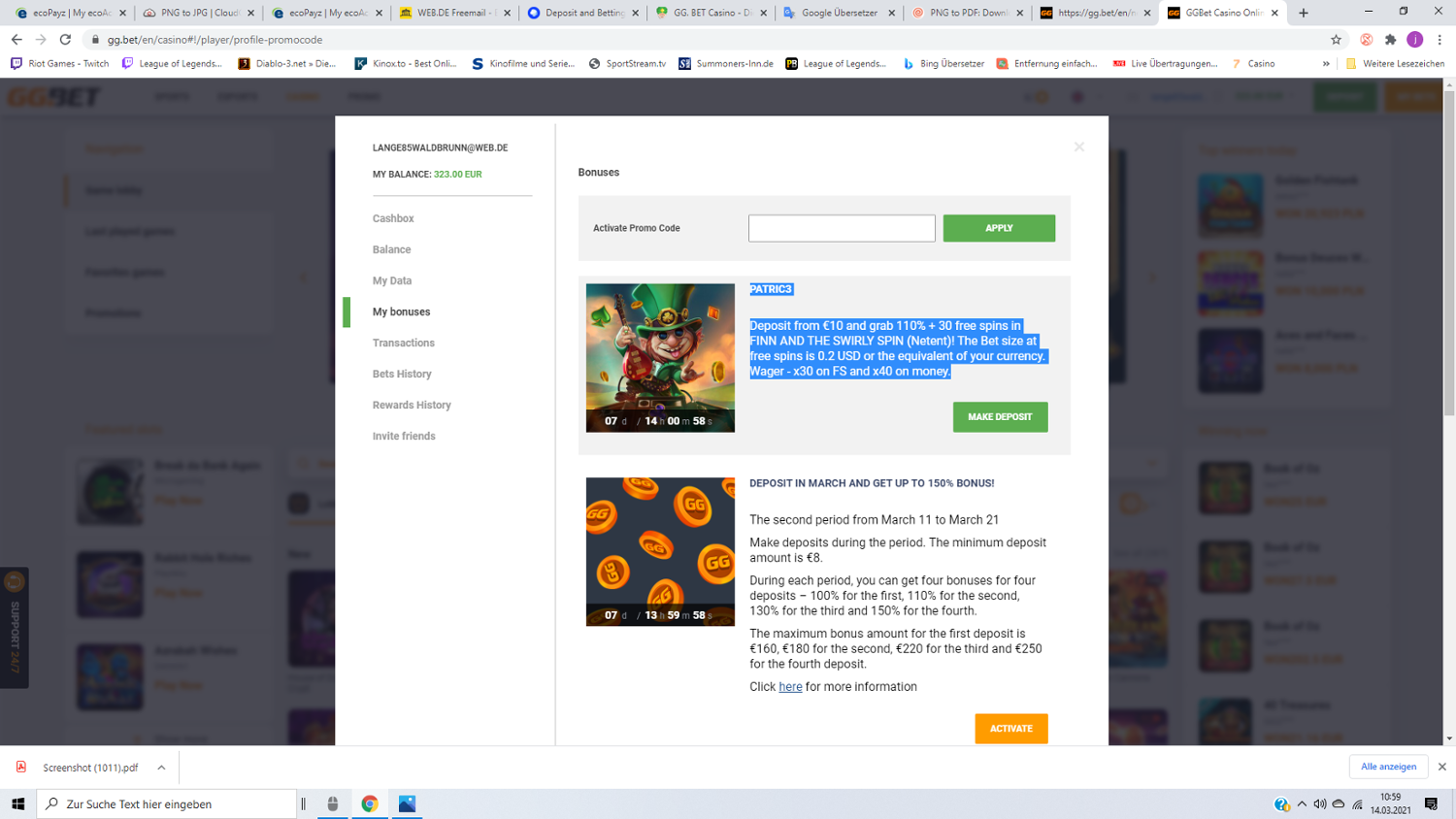1456x819 pixels.
Task: Click the MAKE DEPOSIT button
Action: tap(1000, 416)
